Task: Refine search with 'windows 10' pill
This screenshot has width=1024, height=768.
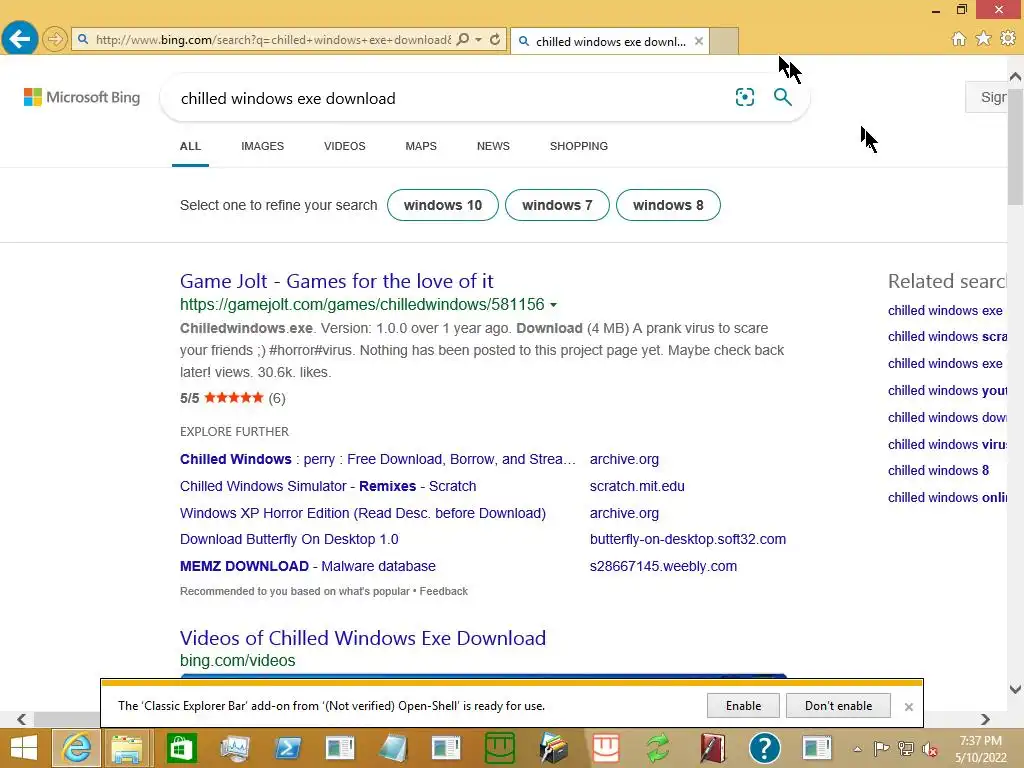Action: (443, 205)
